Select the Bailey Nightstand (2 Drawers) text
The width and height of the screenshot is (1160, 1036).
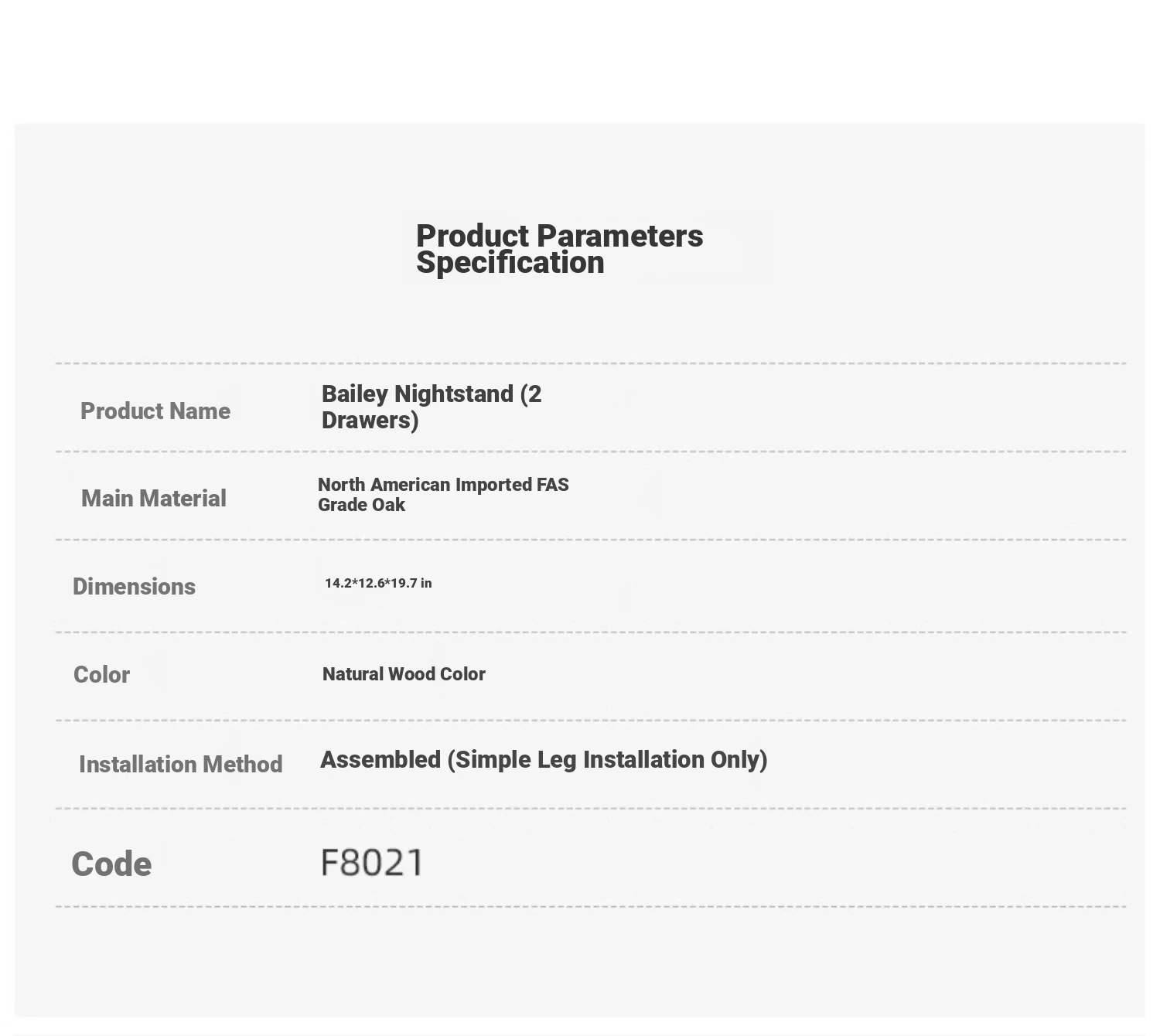point(431,407)
